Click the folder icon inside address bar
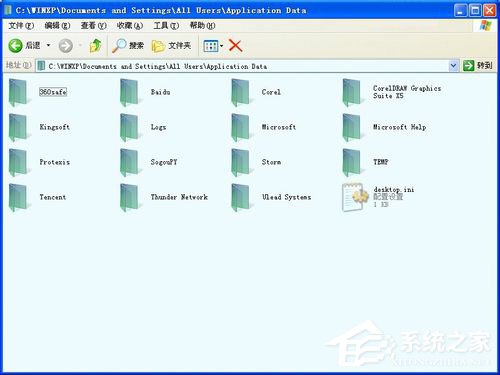 pos(41,66)
